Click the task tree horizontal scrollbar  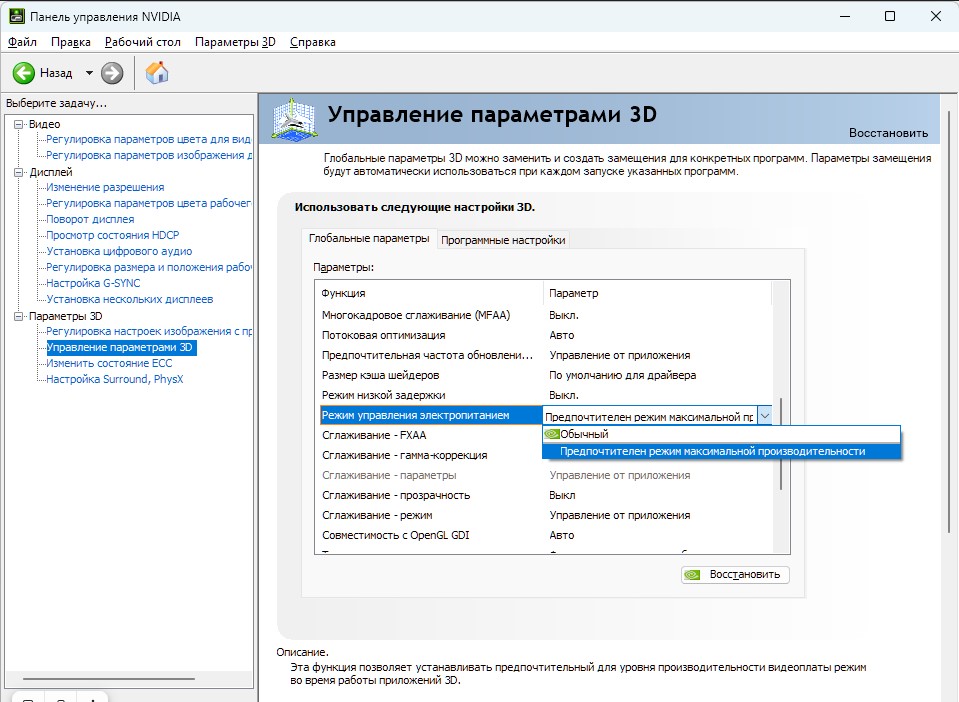click(109, 679)
